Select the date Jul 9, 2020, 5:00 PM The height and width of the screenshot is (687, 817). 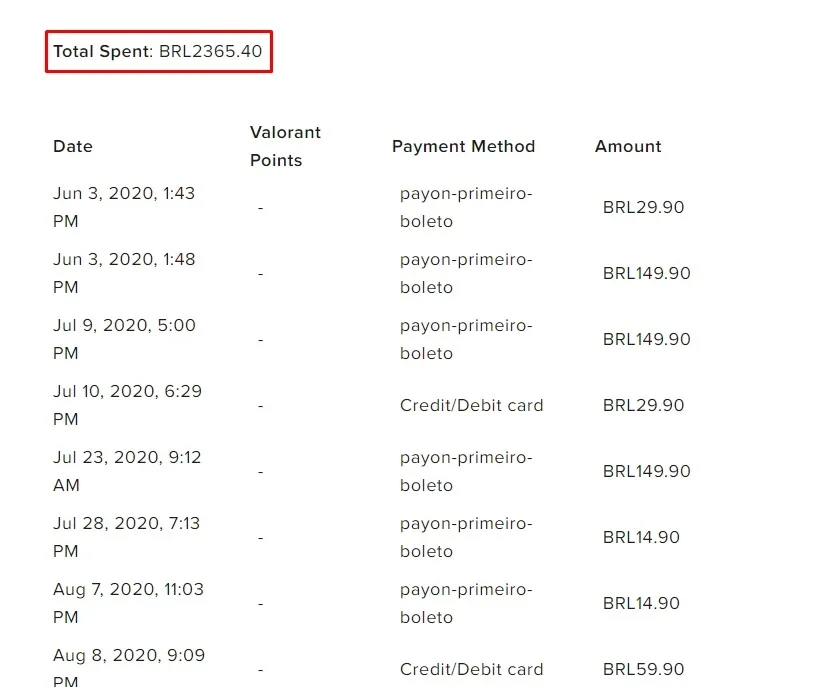click(x=125, y=339)
